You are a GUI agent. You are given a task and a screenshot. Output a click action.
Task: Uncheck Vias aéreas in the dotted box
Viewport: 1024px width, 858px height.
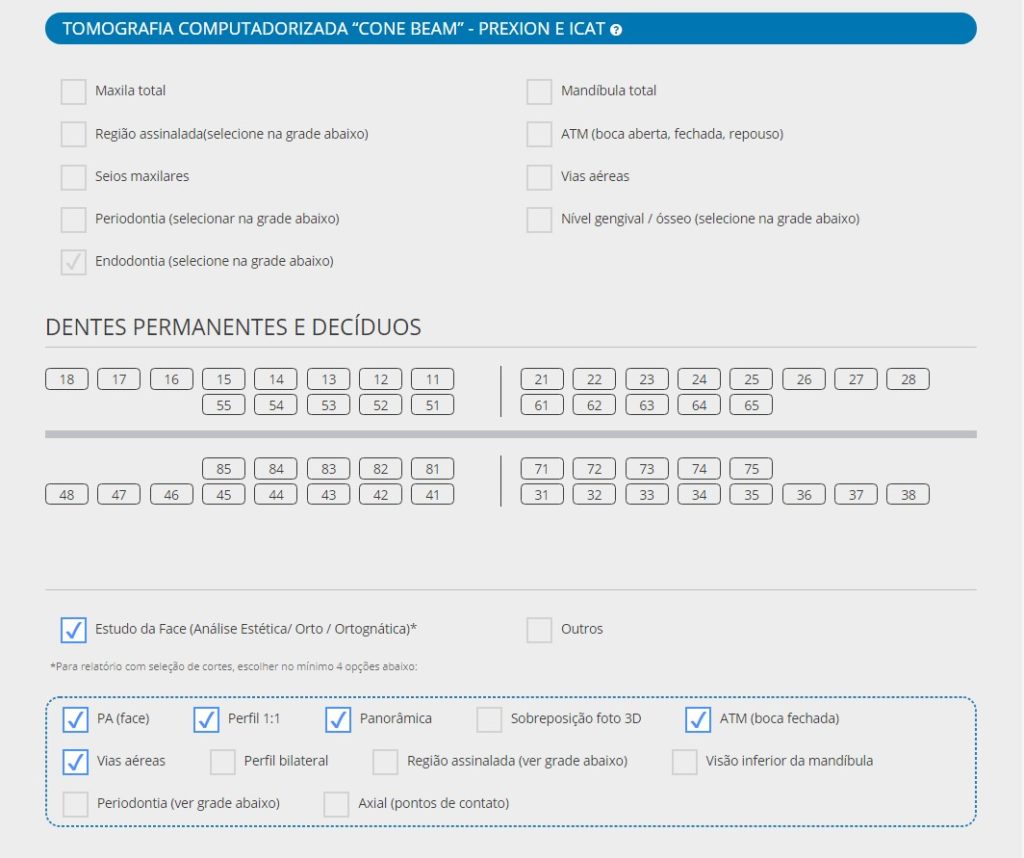tap(75, 761)
